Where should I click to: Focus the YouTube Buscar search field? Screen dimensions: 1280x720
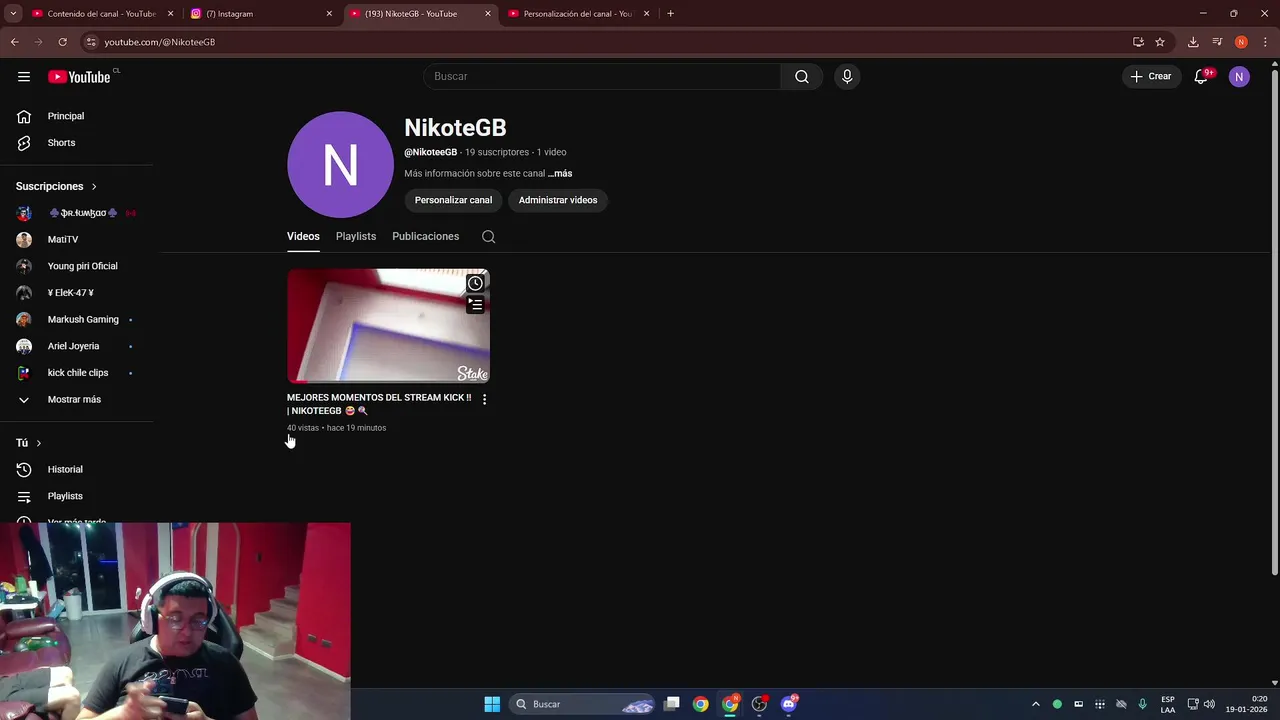(602, 76)
